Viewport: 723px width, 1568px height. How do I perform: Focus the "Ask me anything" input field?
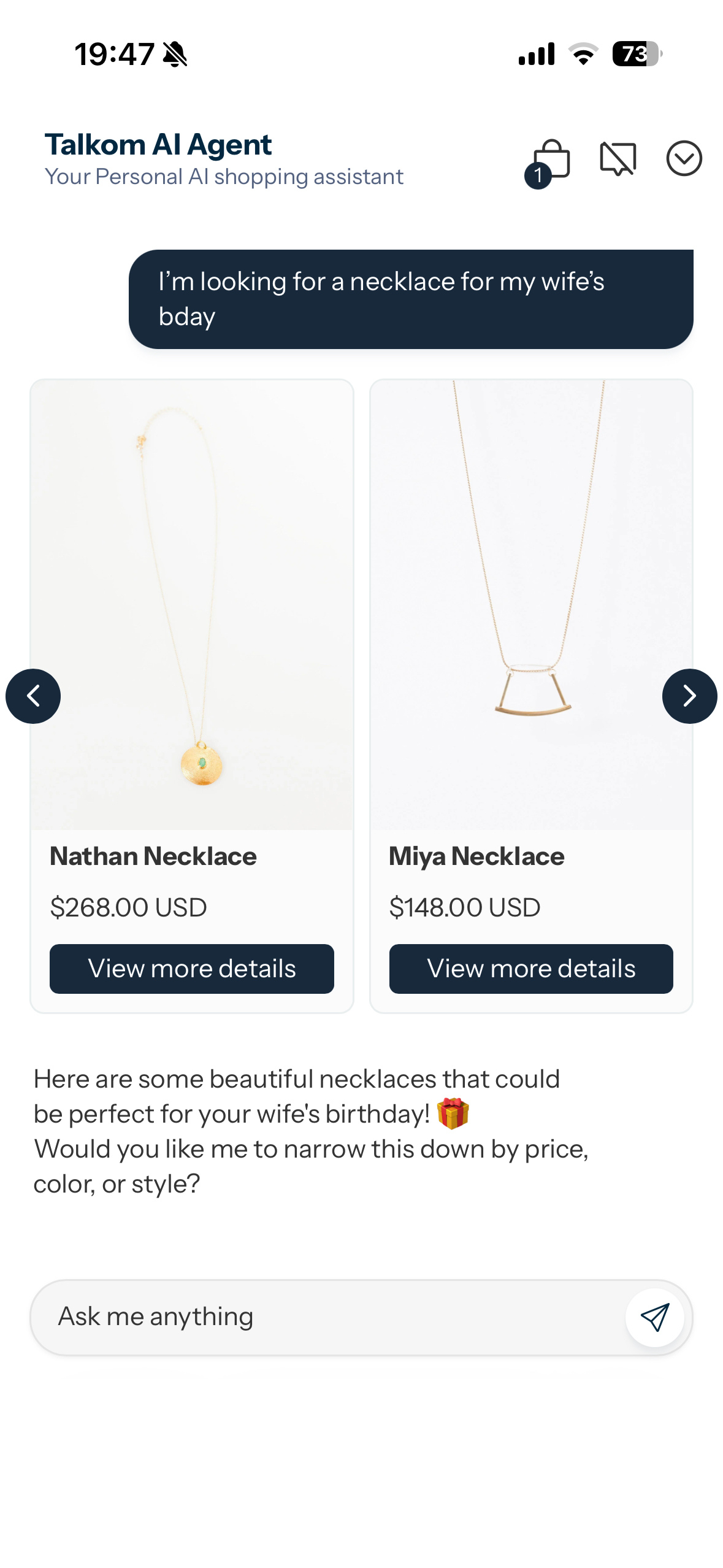pos(325,1317)
